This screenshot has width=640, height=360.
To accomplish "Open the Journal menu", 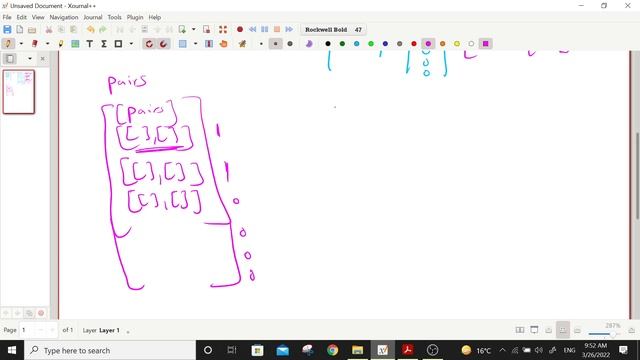I will 93,17.
